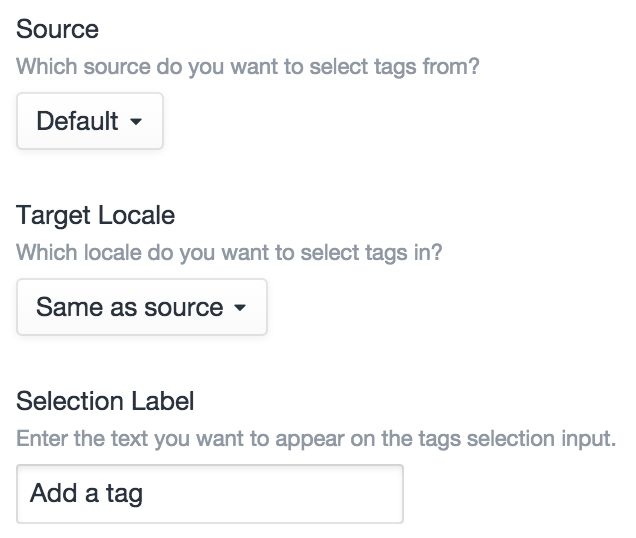
Task: Click the caret arrow beside "Same as source"
Action: [x=239, y=308]
